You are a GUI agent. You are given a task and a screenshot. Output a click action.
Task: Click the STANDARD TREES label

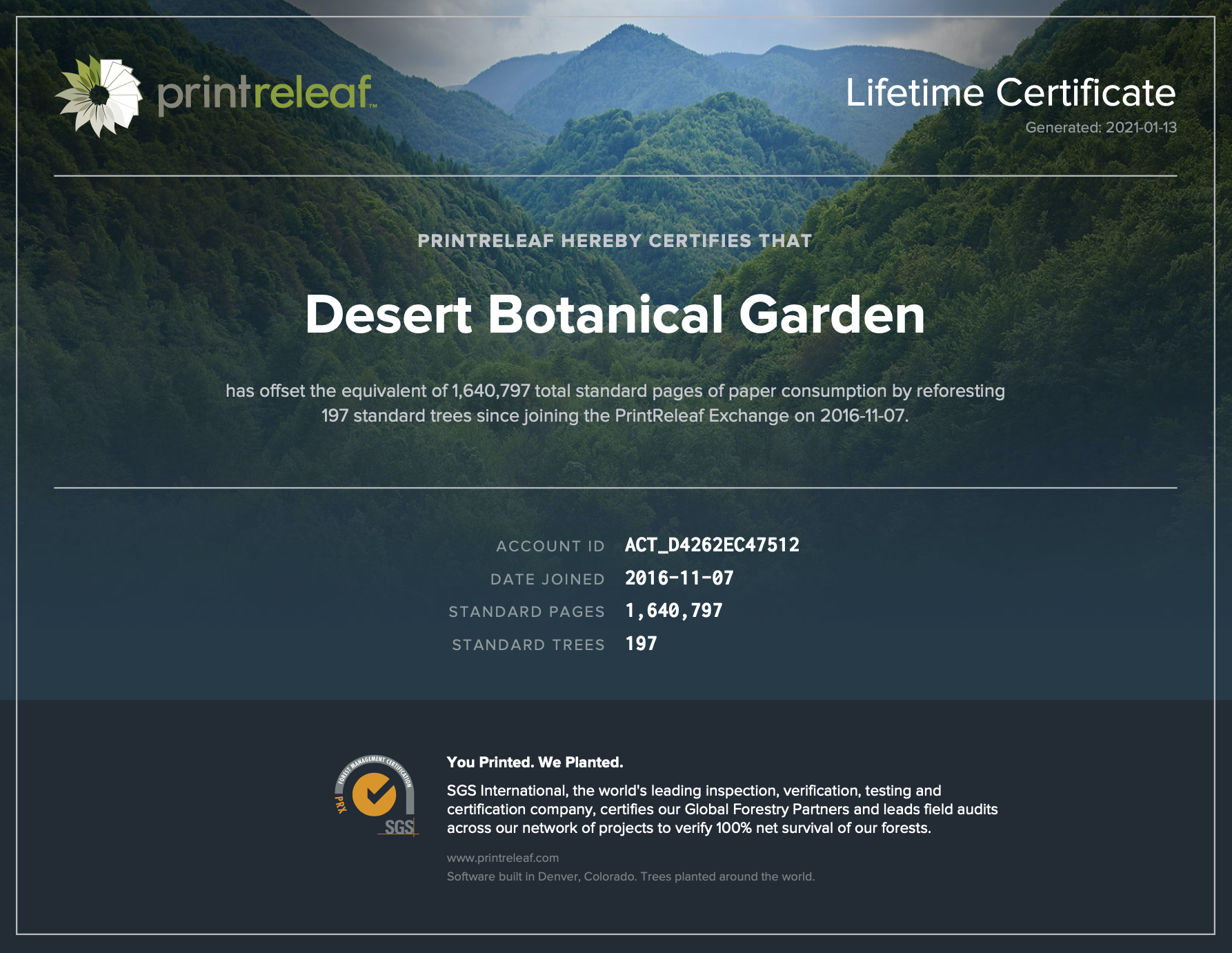click(528, 645)
